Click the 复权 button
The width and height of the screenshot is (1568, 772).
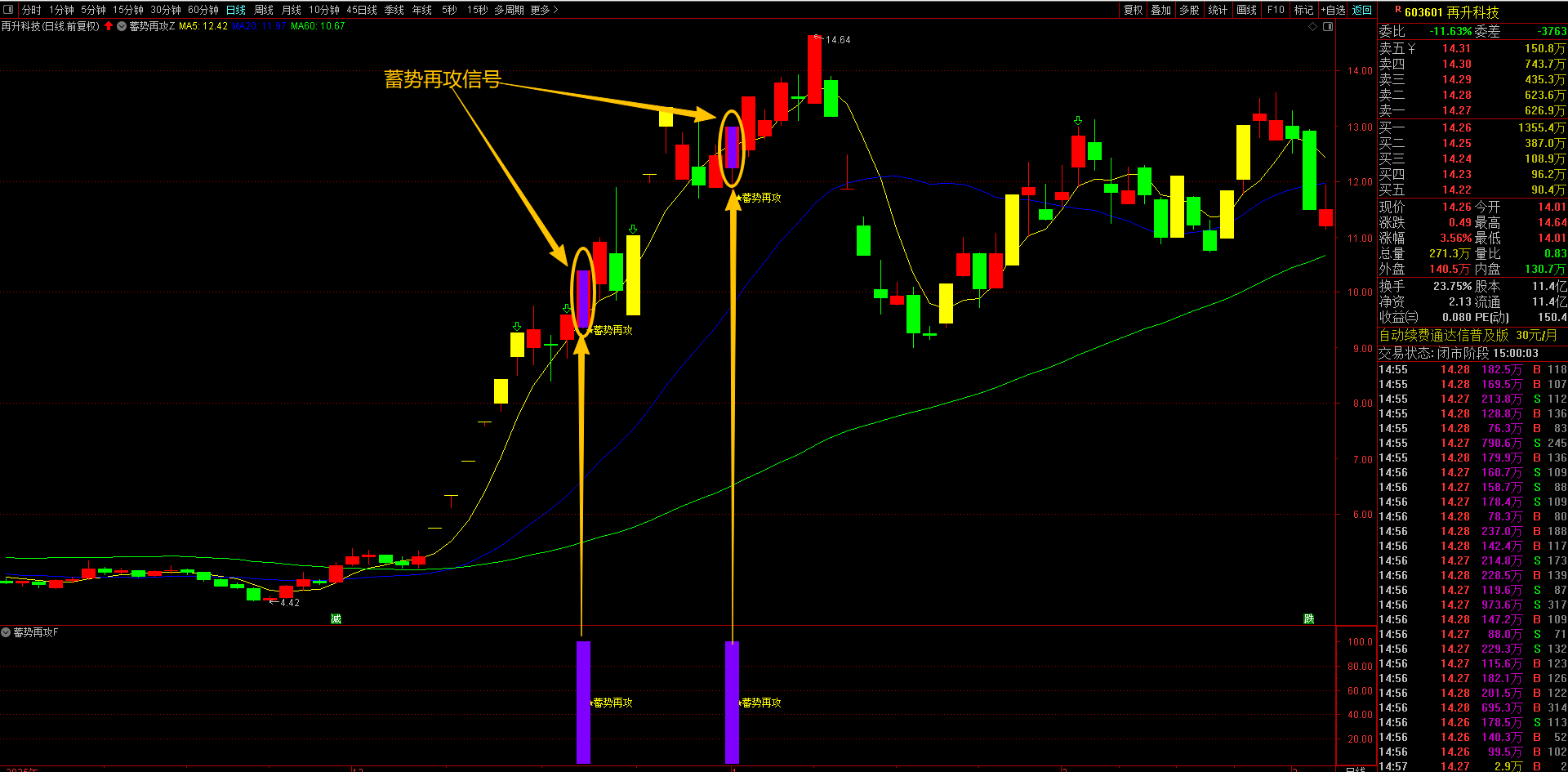point(1133,10)
